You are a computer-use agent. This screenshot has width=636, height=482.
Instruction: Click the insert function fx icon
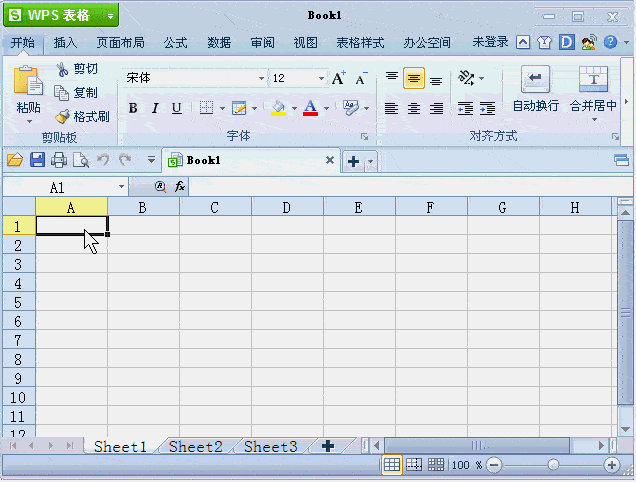pyautogui.click(x=180, y=187)
